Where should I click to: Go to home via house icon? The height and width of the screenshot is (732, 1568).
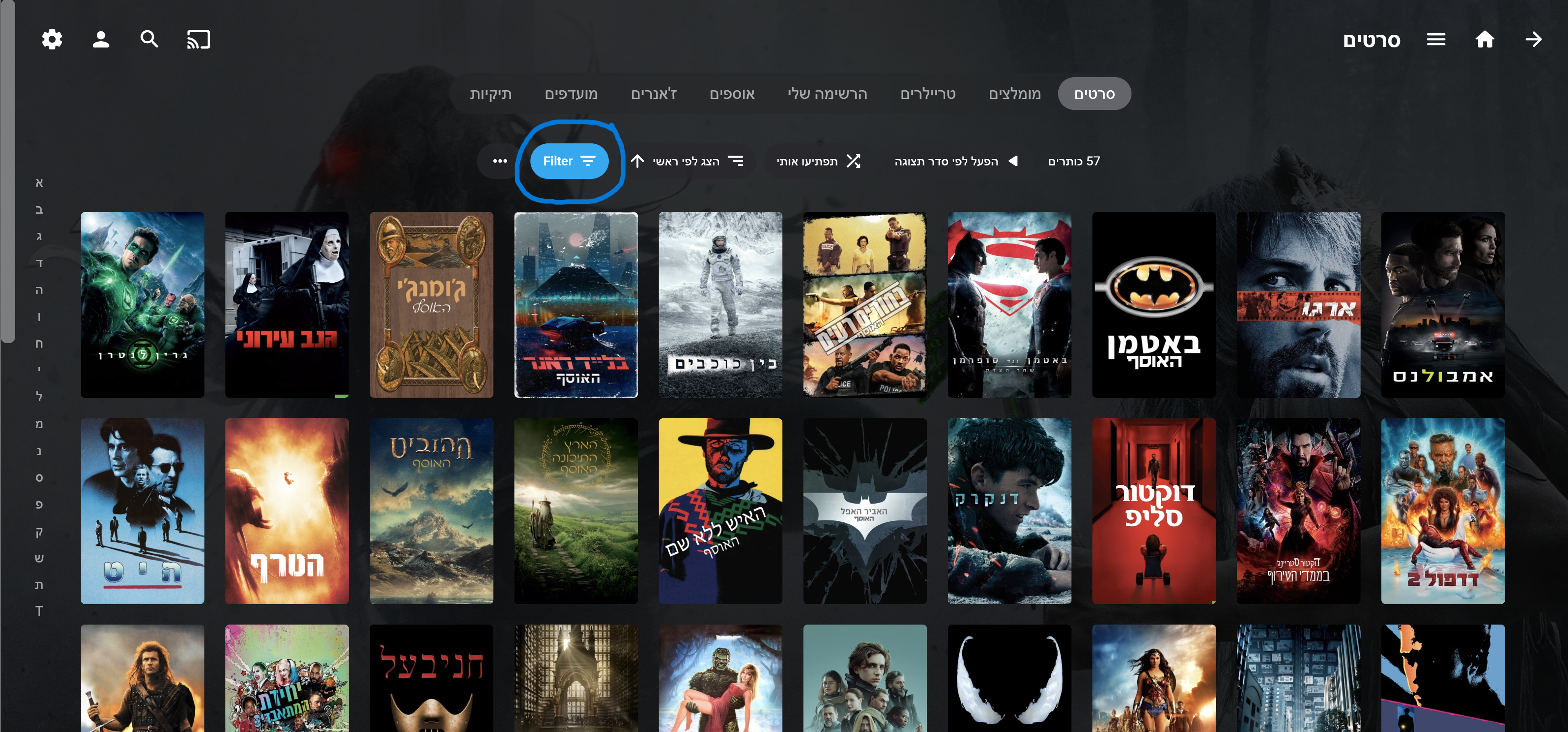click(x=1485, y=40)
